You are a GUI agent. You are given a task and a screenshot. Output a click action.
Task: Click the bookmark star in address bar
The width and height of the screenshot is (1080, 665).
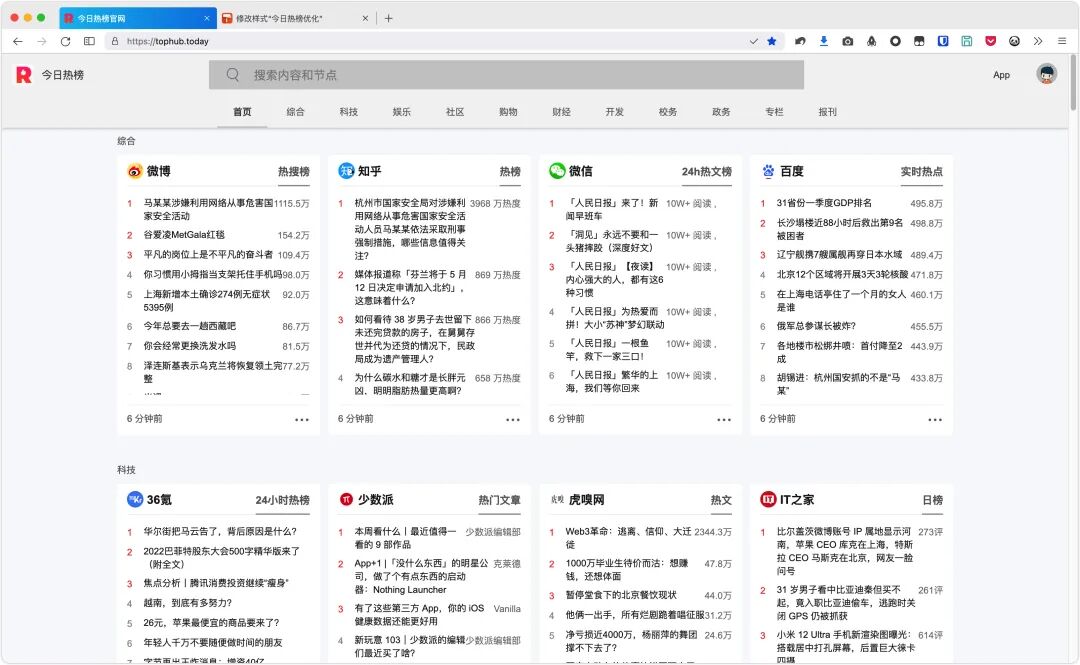[x=772, y=41]
